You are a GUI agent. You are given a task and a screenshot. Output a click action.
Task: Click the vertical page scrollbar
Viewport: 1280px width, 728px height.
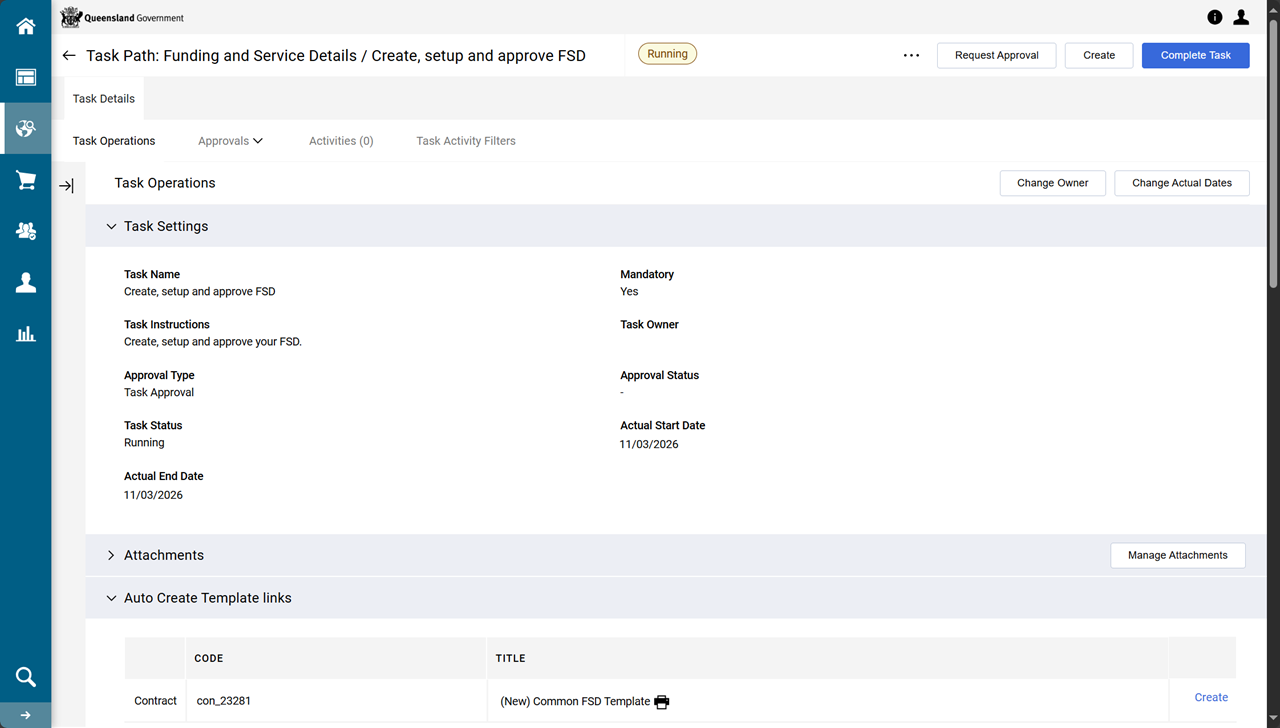click(x=1272, y=150)
